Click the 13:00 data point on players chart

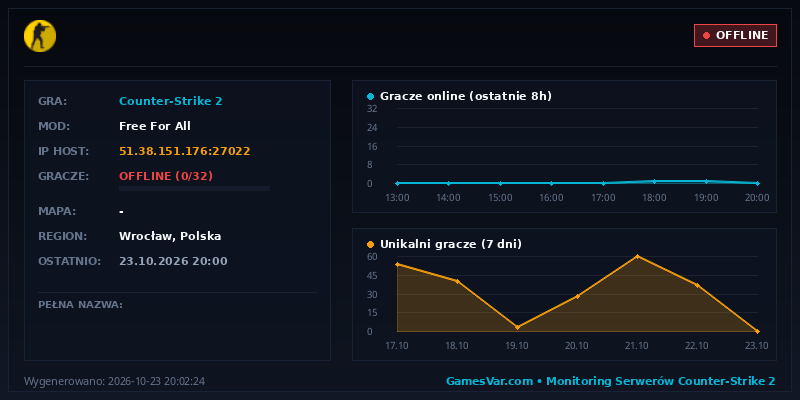[397, 183]
